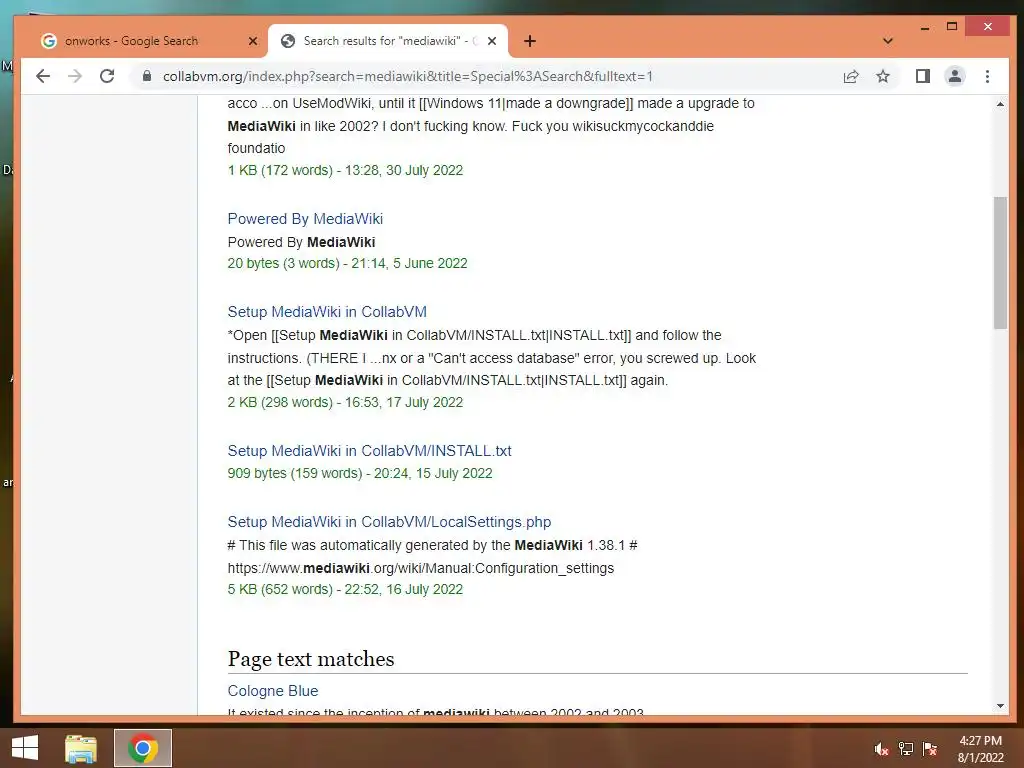Click the browser forward arrow

(75, 76)
